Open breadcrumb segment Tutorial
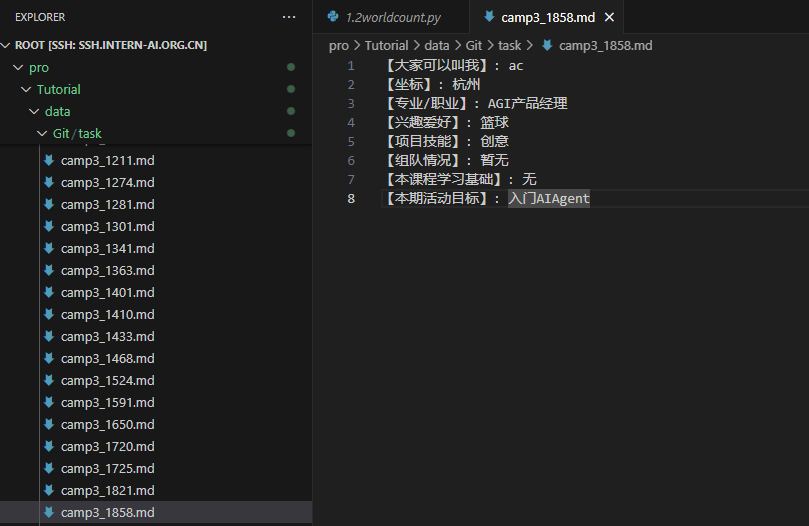This screenshot has width=809, height=526. tap(386, 46)
